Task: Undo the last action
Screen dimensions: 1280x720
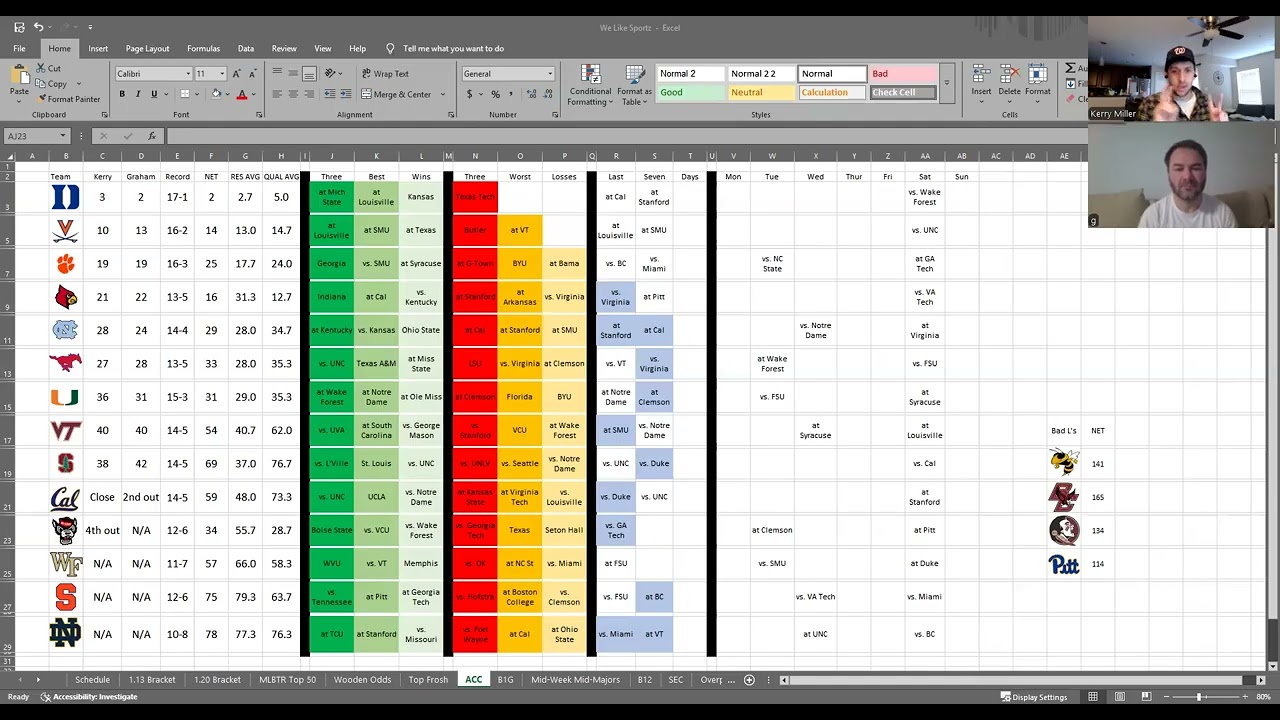Action: coord(38,27)
